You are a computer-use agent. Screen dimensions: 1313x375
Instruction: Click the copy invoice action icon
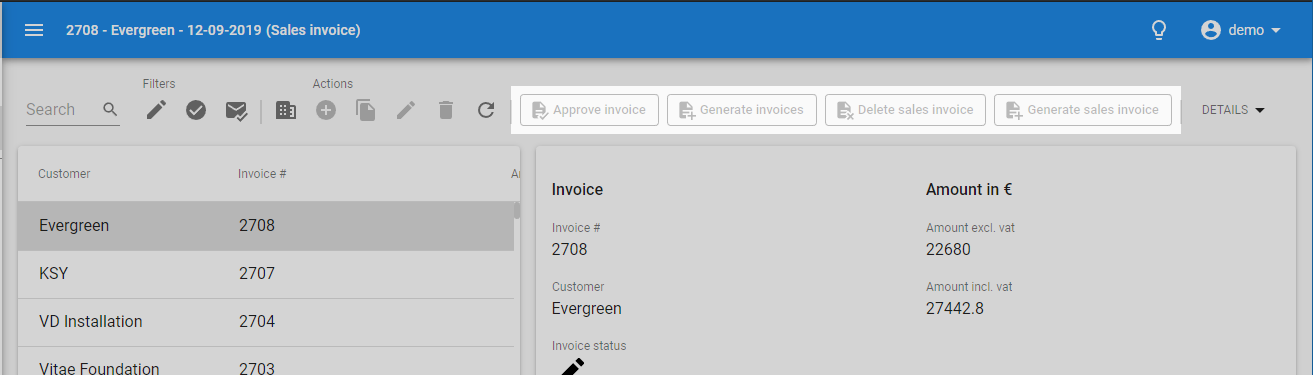pos(366,110)
